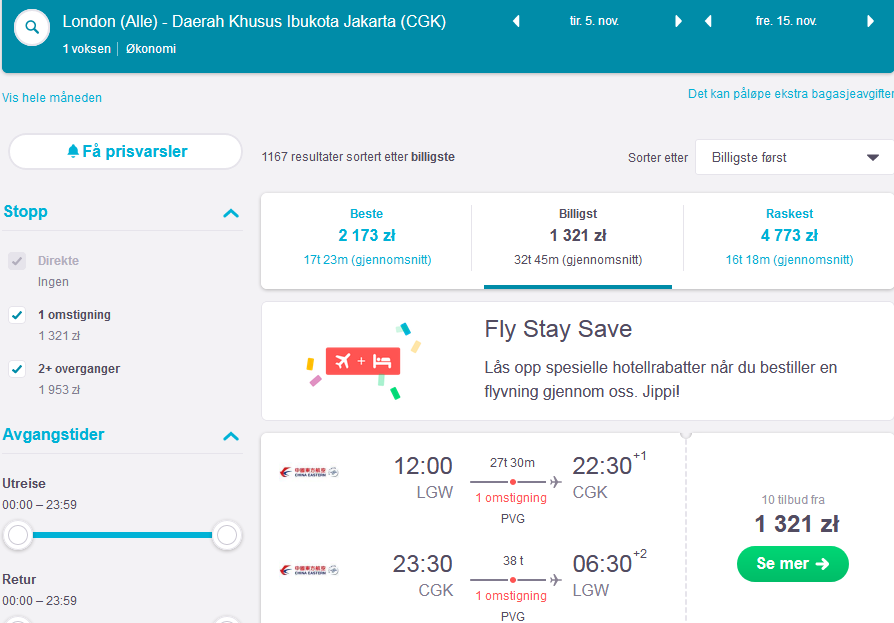
Task: Open the Billigste først sort dropdown
Action: pyautogui.click(x=794, y=157)
